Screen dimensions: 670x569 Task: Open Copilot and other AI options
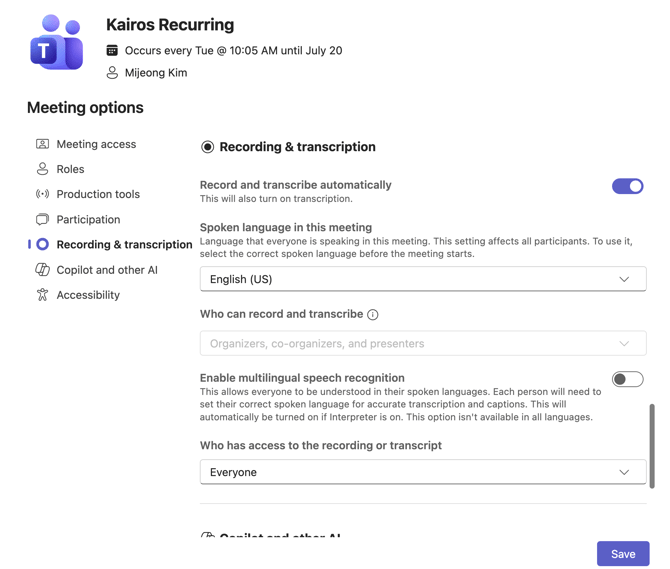(x=107, y=270)
